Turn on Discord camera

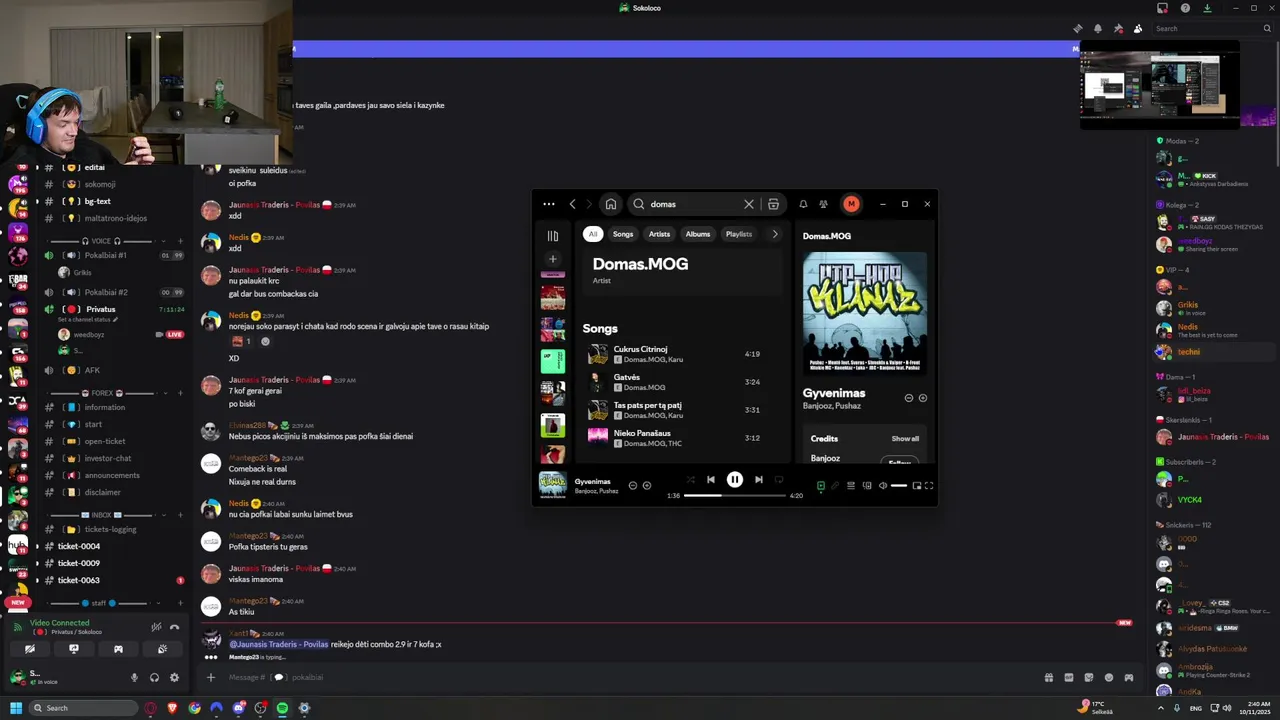pyautogui.click(x=29, y=649)
